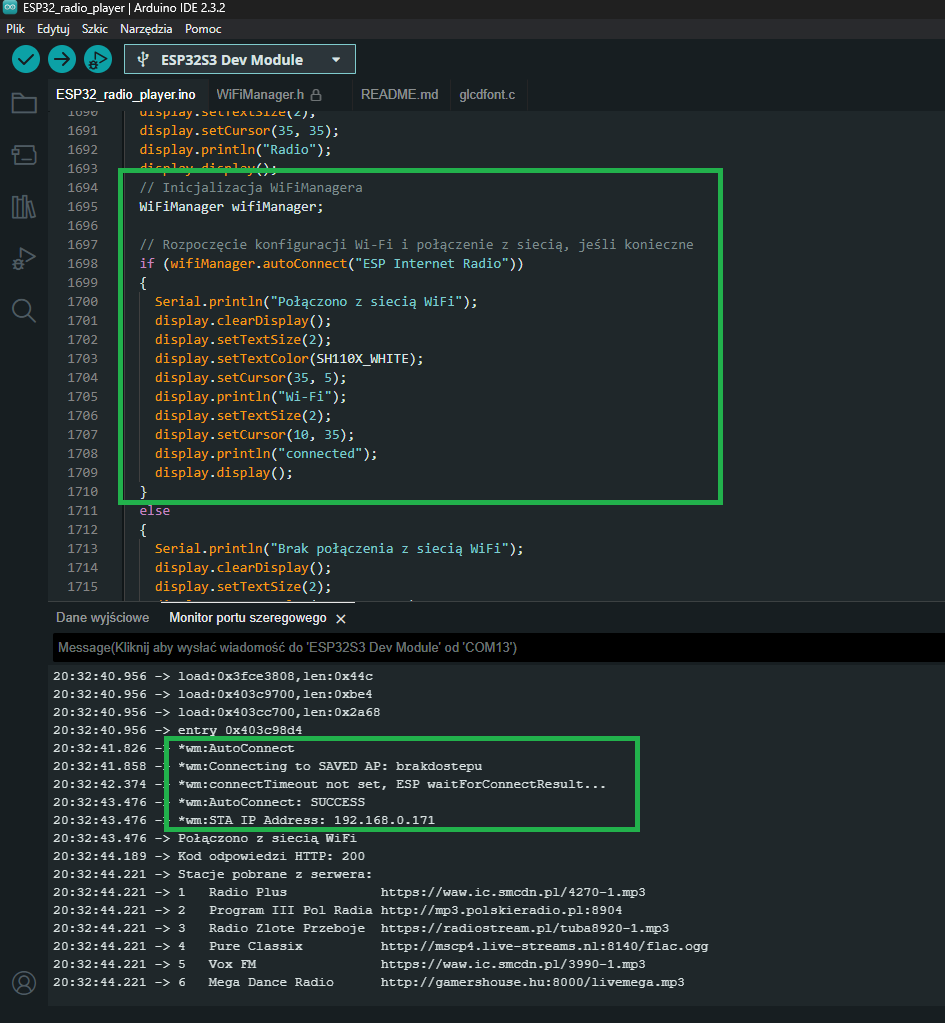Click the Verify sketch checkmark button

26,59
